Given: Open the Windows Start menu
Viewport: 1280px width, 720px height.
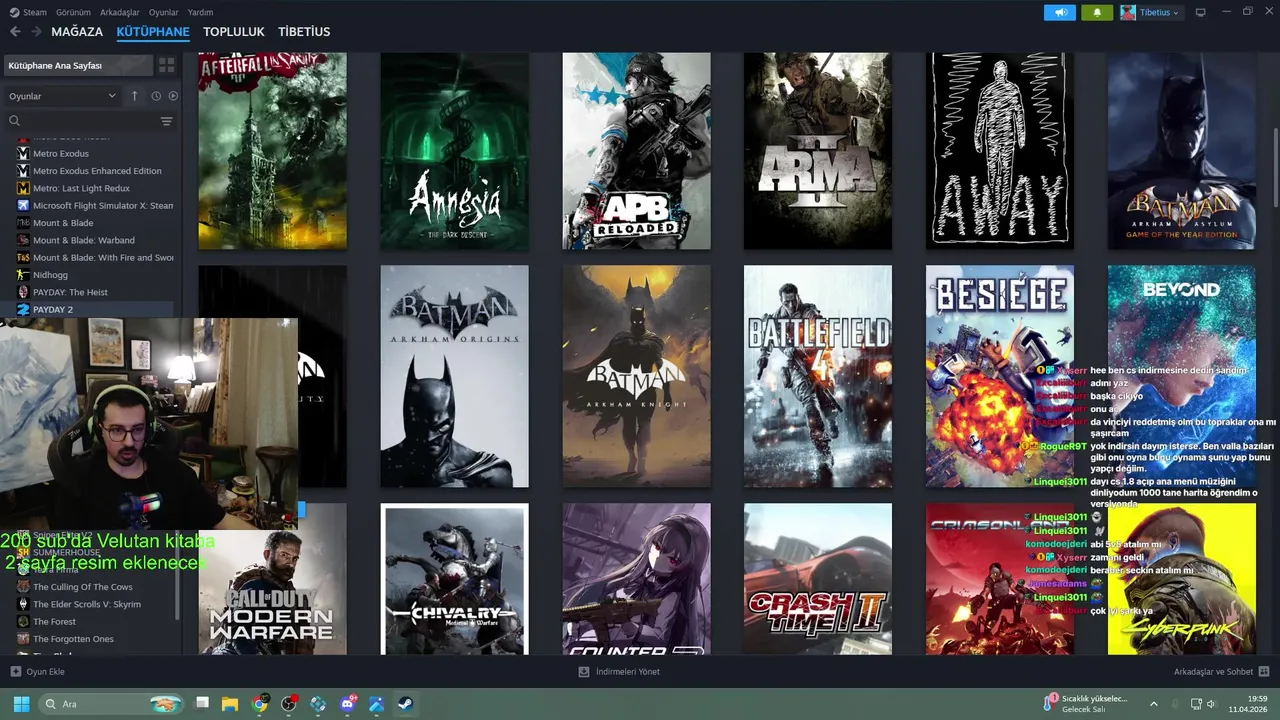Looking at the screenshot, I should (21, 704).
